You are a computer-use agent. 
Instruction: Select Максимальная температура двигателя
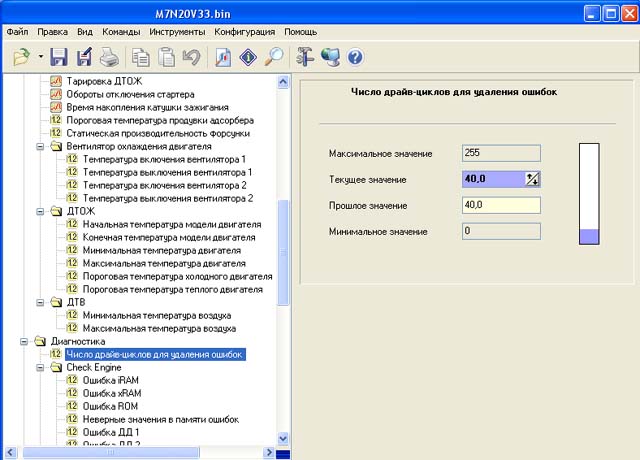pyautogui.click(x=164, y=263)
